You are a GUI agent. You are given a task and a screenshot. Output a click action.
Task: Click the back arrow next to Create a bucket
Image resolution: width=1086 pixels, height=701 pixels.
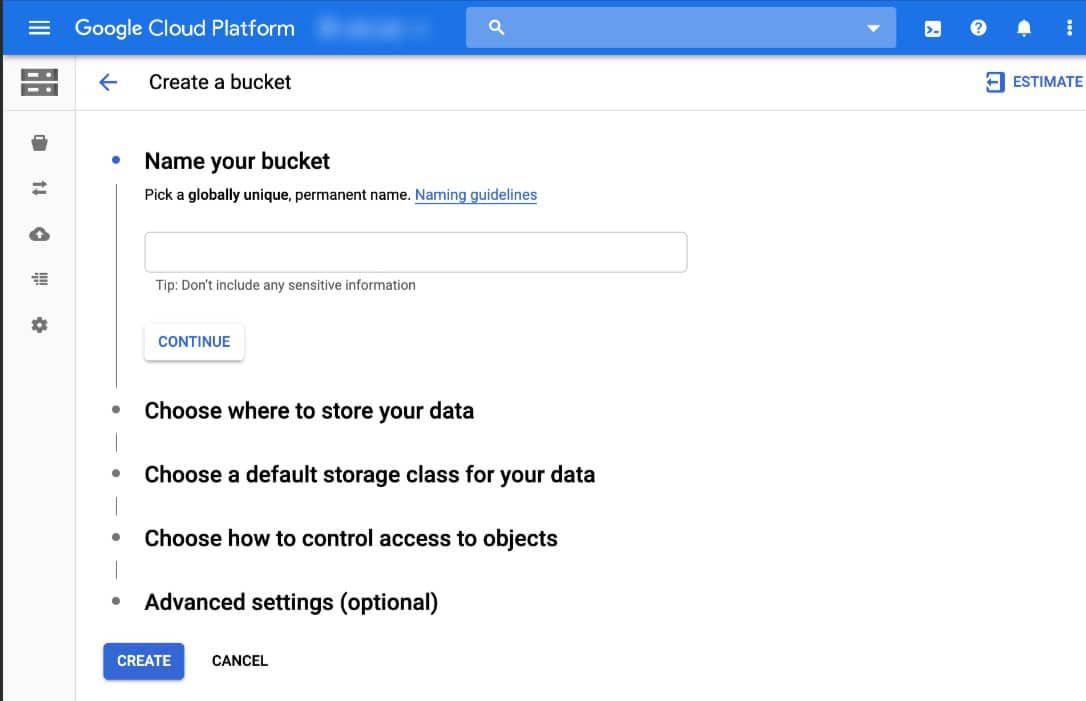(x=107, y=82)
